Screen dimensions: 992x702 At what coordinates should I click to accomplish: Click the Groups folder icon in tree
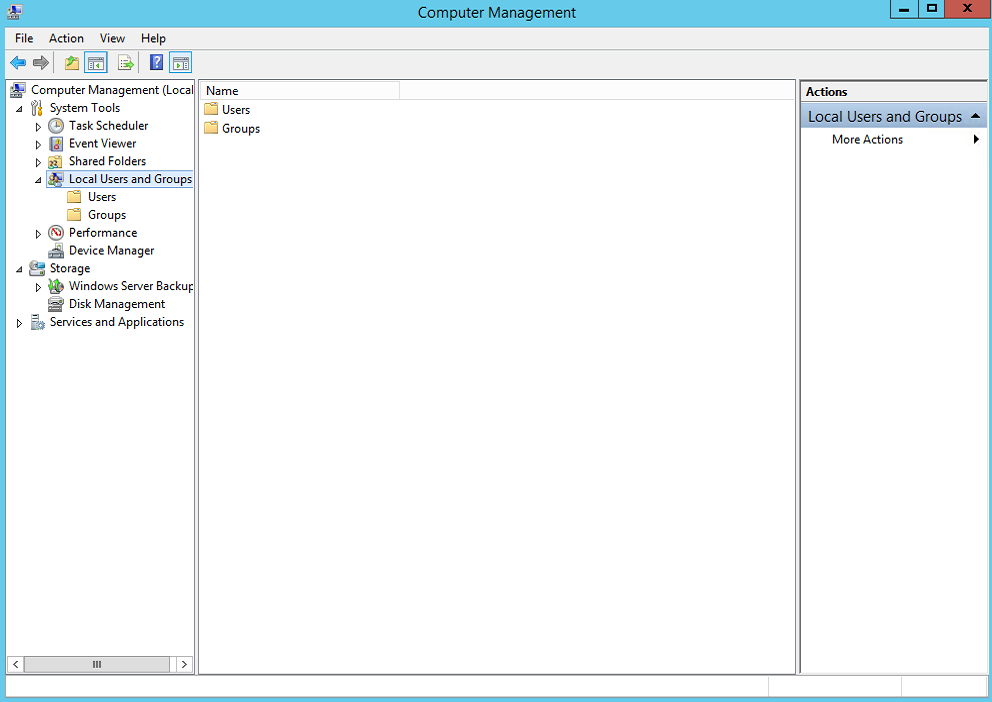(x=74, y=214)
